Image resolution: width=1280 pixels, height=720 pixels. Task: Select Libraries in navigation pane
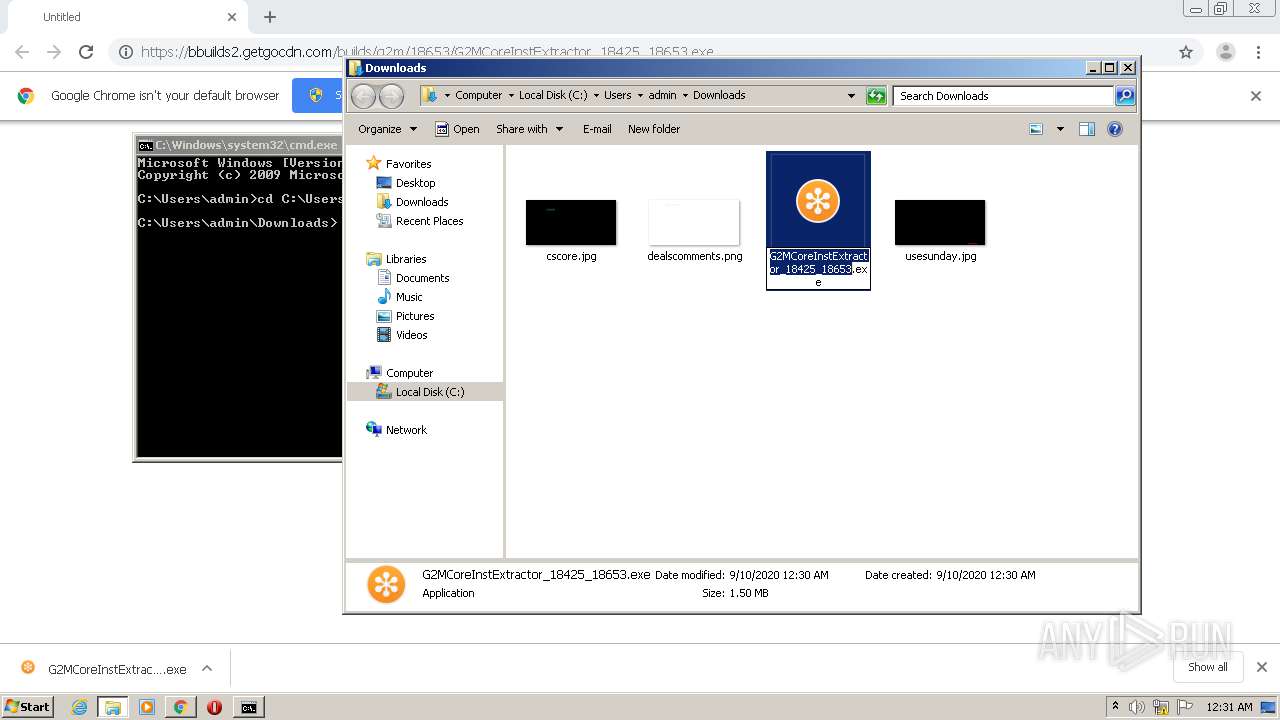point(396,259)
